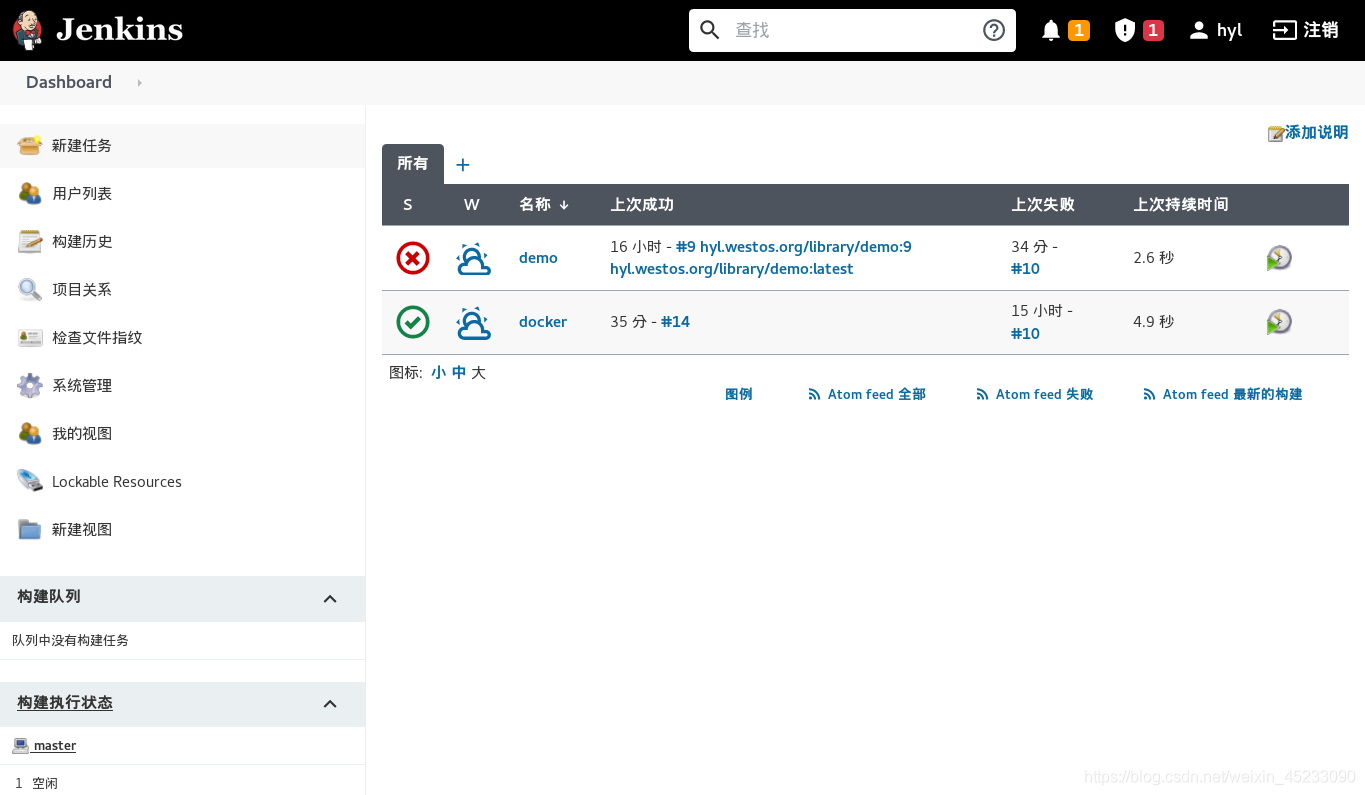1365x795 pixels.
Task: Open demo build #9 image link
Action: coord(794,246)
